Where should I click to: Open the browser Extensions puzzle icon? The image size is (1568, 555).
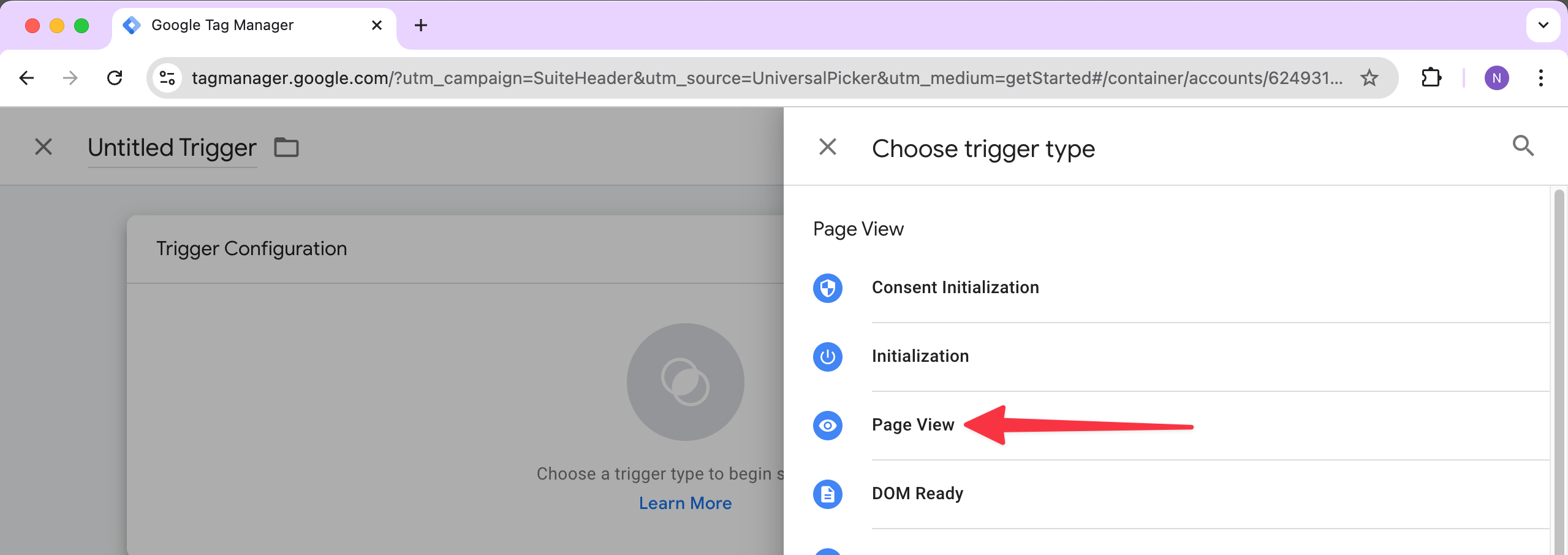[x=1431, y=78]
